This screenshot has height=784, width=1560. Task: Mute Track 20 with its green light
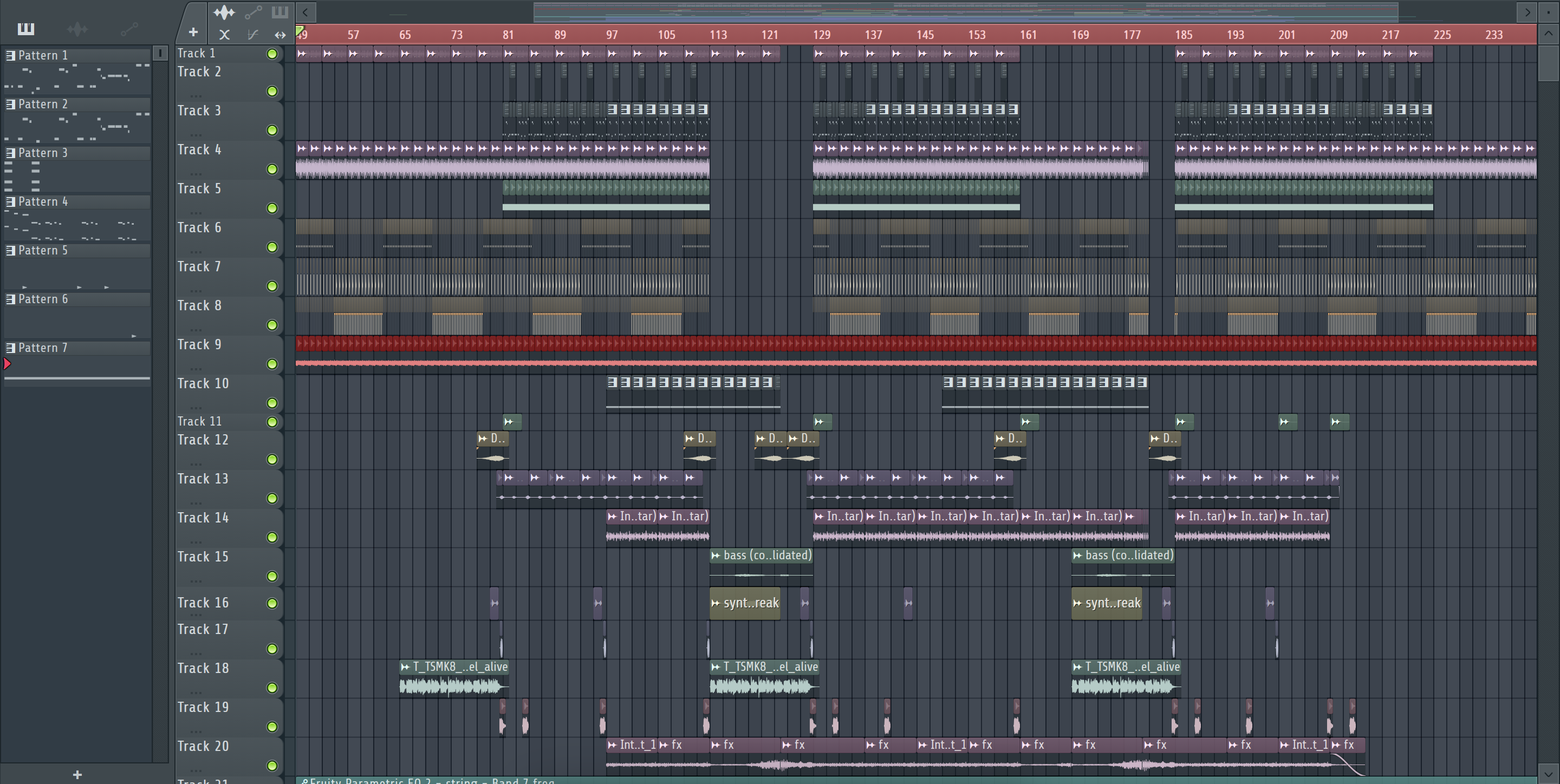tap(272, 767)
